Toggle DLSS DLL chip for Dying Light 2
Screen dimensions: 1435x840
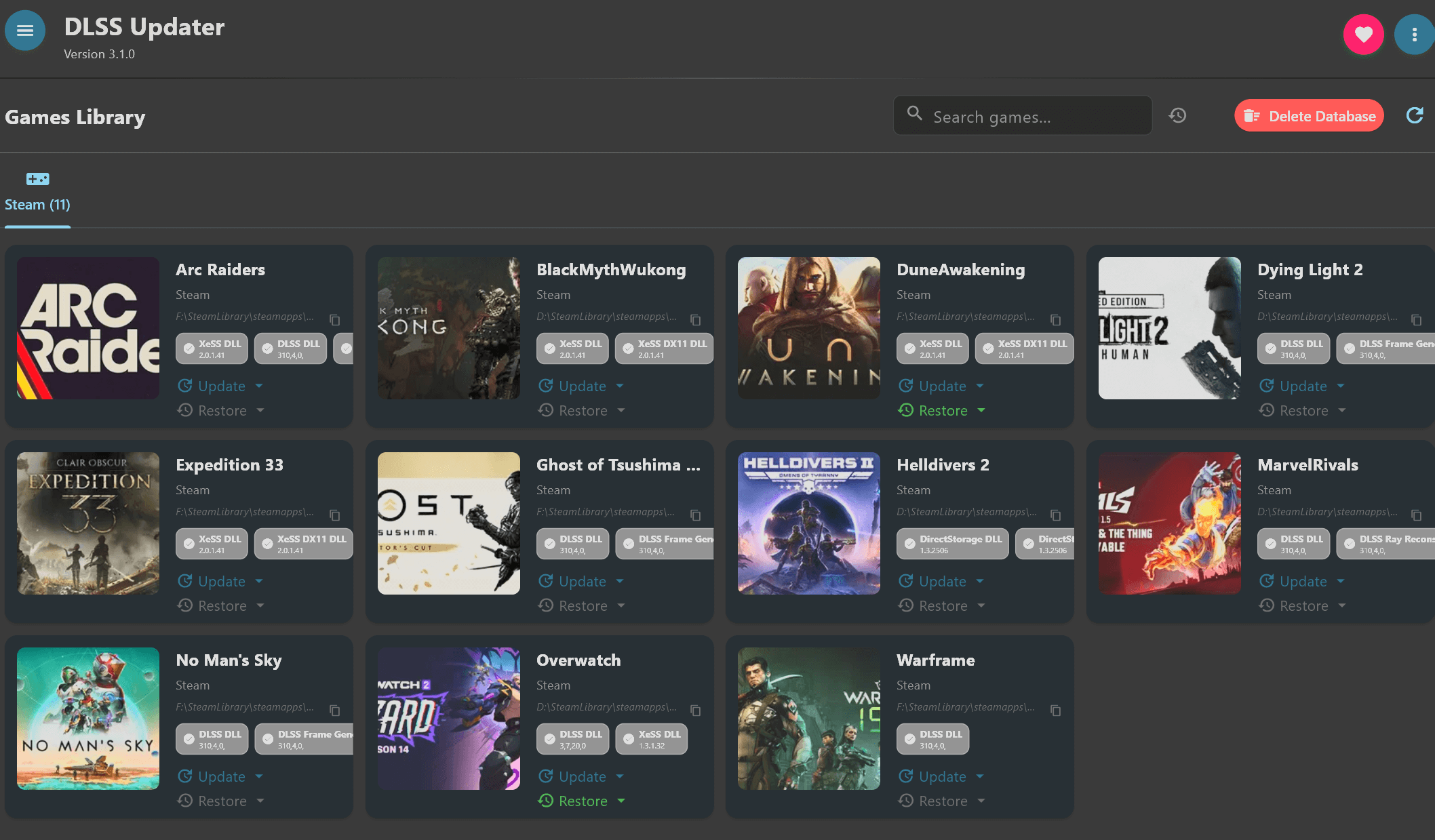[1293, 348]
